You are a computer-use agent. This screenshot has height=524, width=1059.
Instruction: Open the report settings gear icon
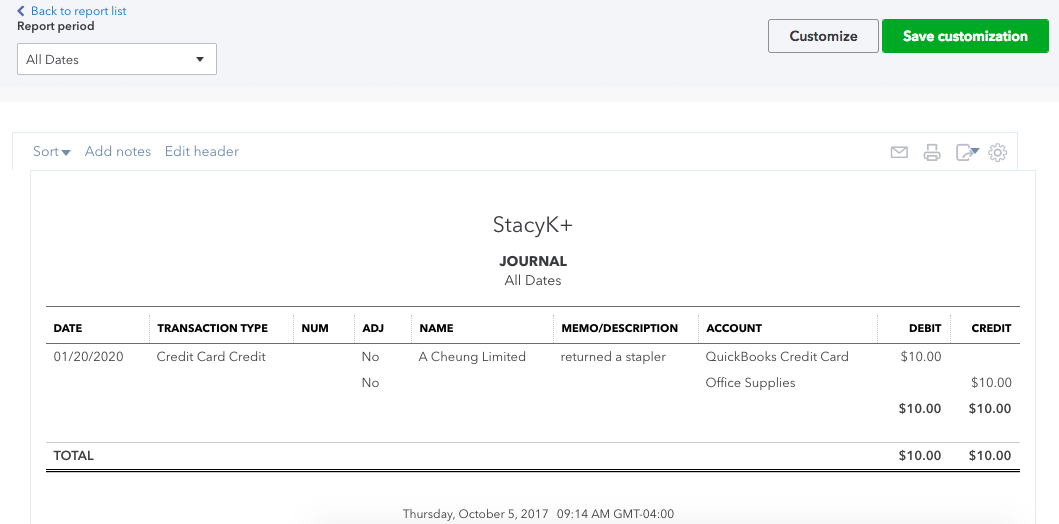pyautogui.click(x=997, y=152)
